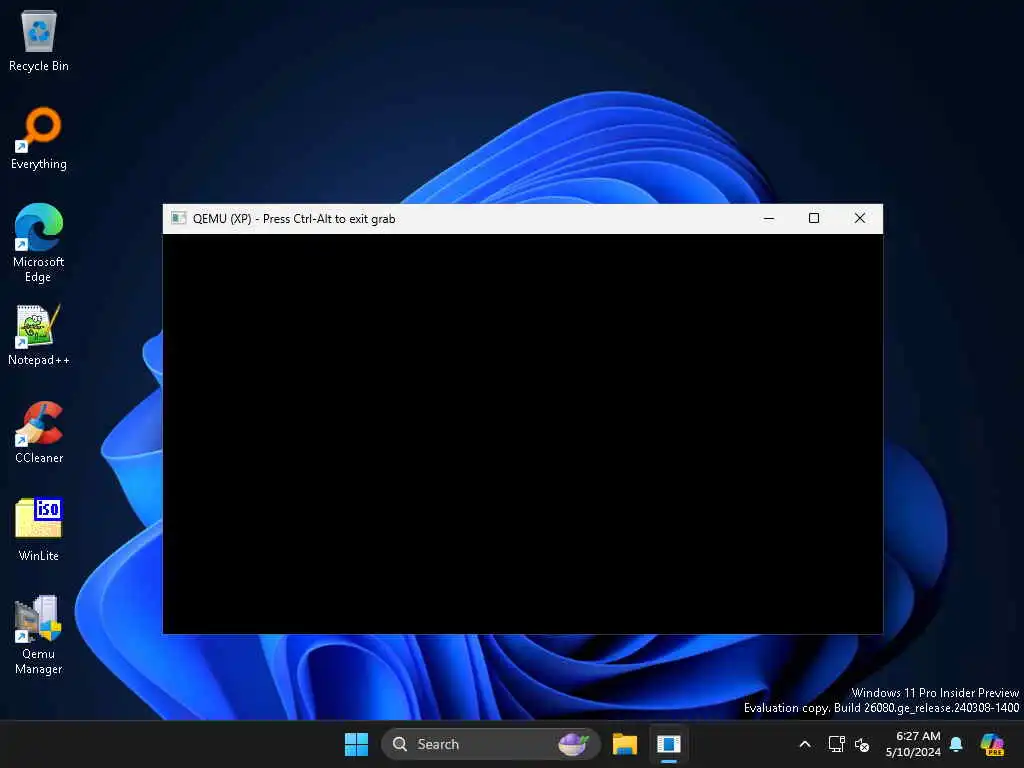Screen dimensions: 1024x768
Task: Open the WinLite ISO folder icon
Action: point(39,530)
